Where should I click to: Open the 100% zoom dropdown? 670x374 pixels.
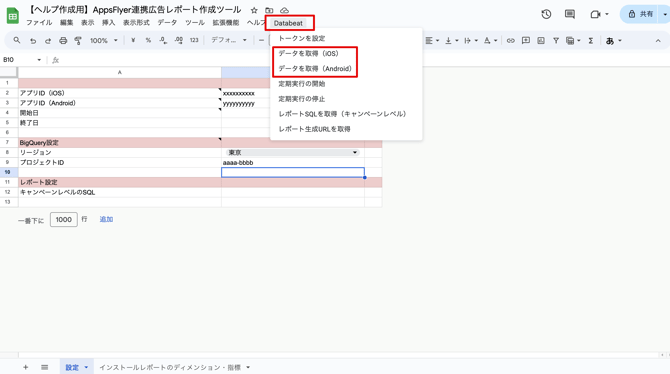pyautogui.click(x=103, y=41)
